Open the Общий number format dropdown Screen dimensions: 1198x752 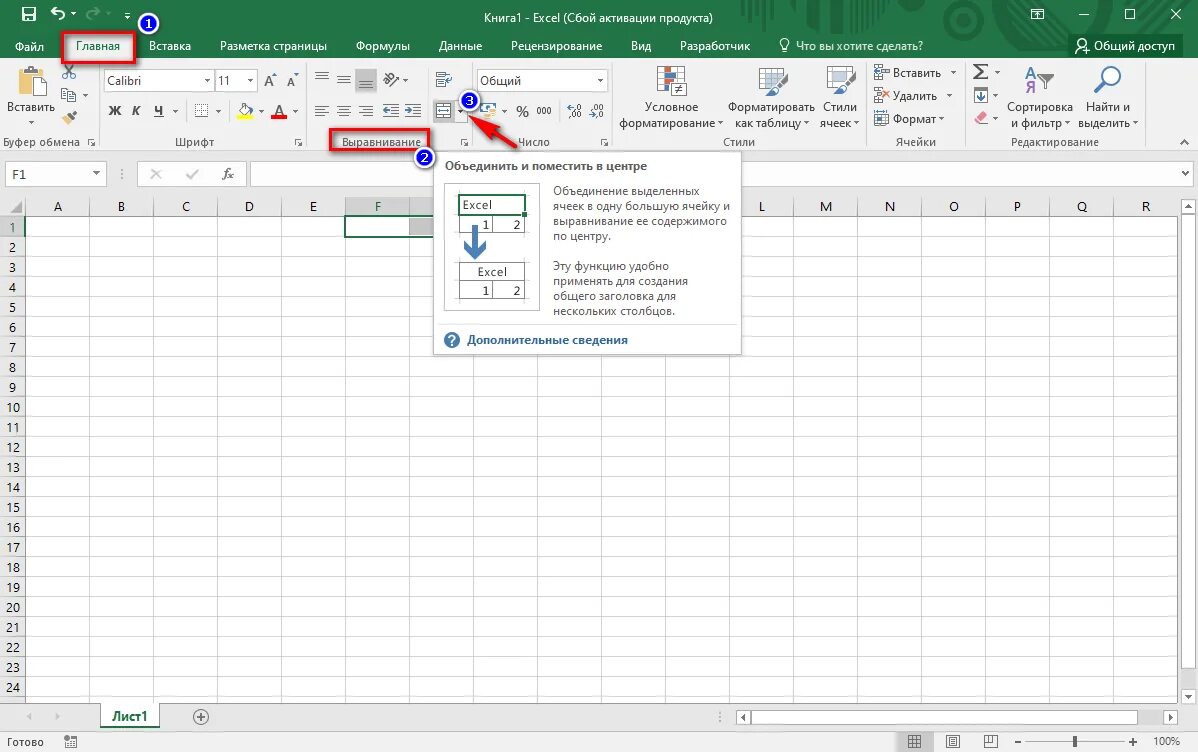click(x=601, y=80)
